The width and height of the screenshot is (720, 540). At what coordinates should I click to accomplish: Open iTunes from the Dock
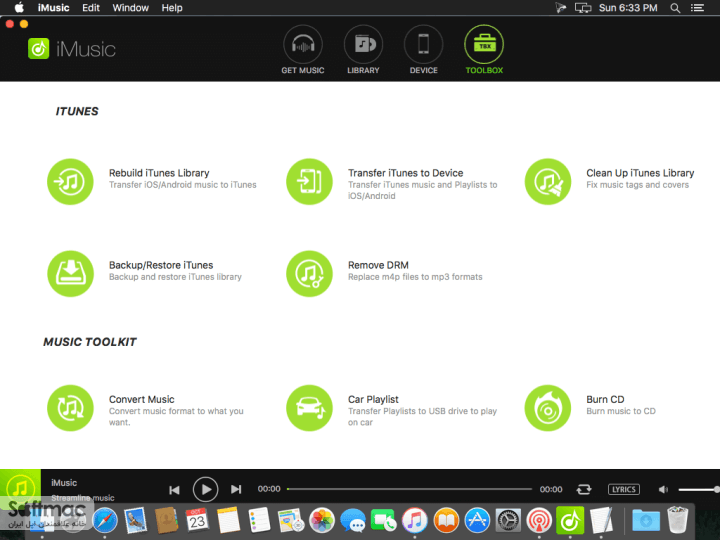[x=414, y=521]
